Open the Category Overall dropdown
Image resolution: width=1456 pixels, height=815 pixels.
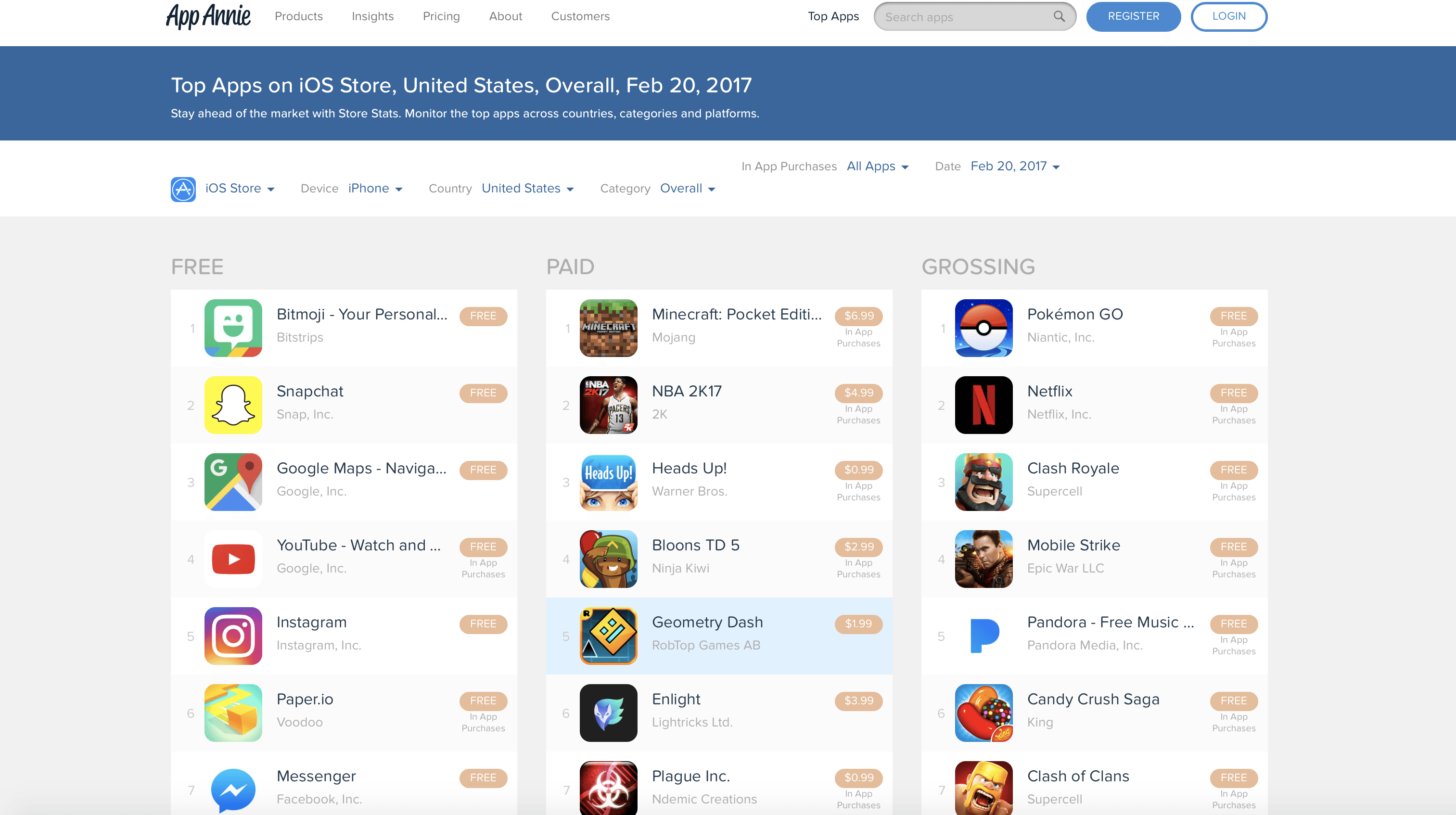tap(687, 188)
